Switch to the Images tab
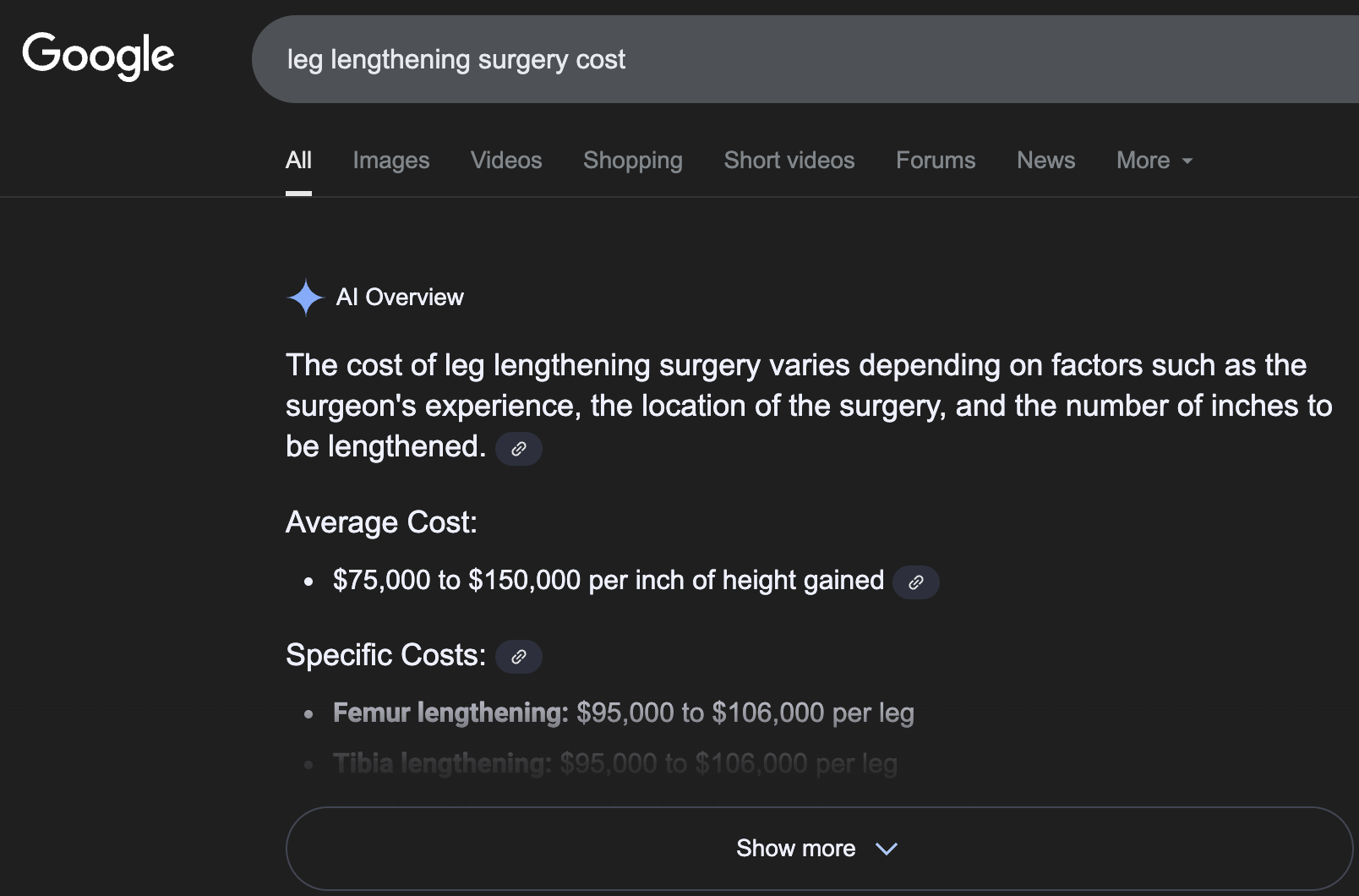1359x896 pixels. click(x=390, y=161)
